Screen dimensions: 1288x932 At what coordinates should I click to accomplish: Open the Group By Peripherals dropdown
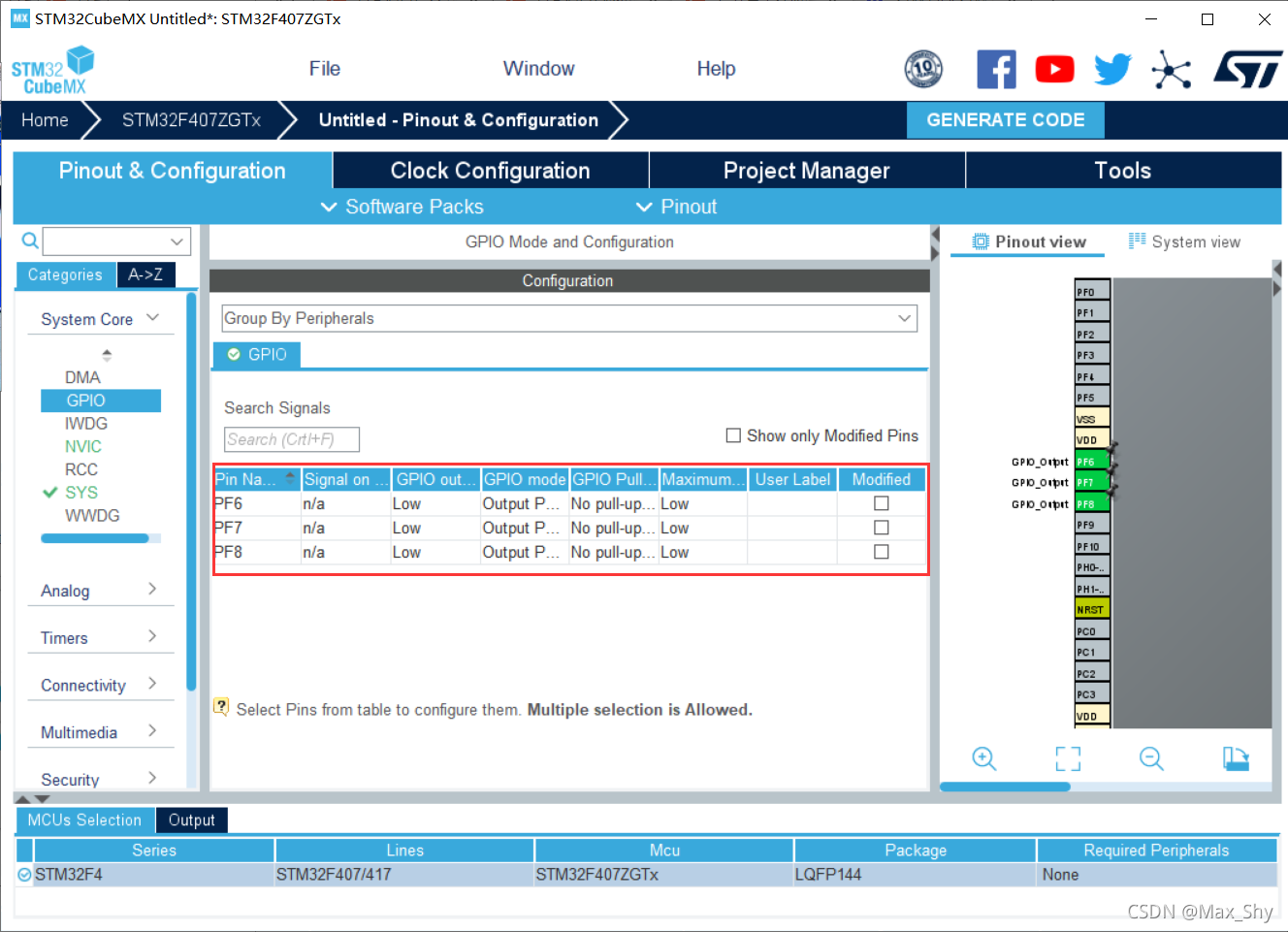click(x=569, y=318)
